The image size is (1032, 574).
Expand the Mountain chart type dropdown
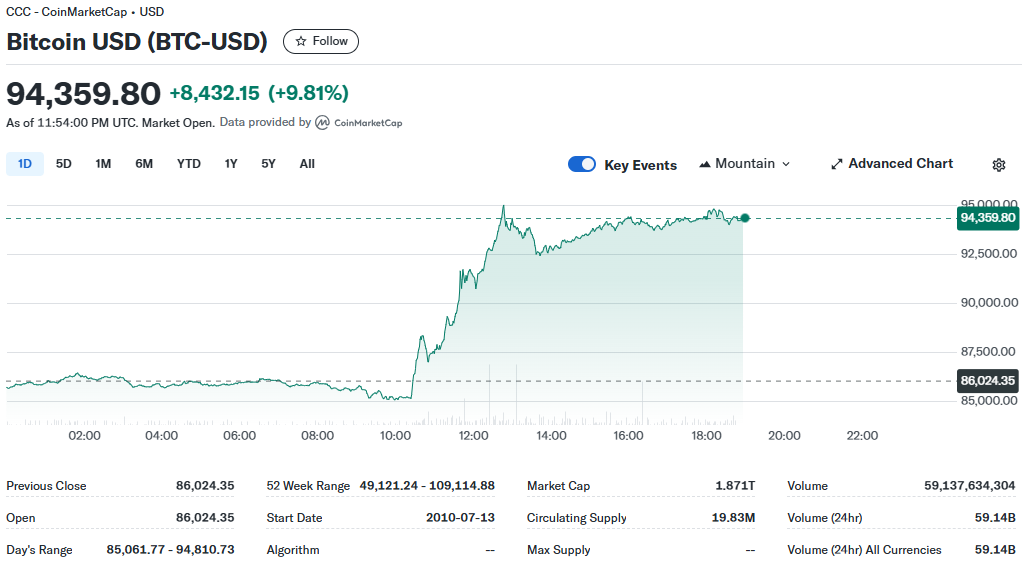[744, 164]
